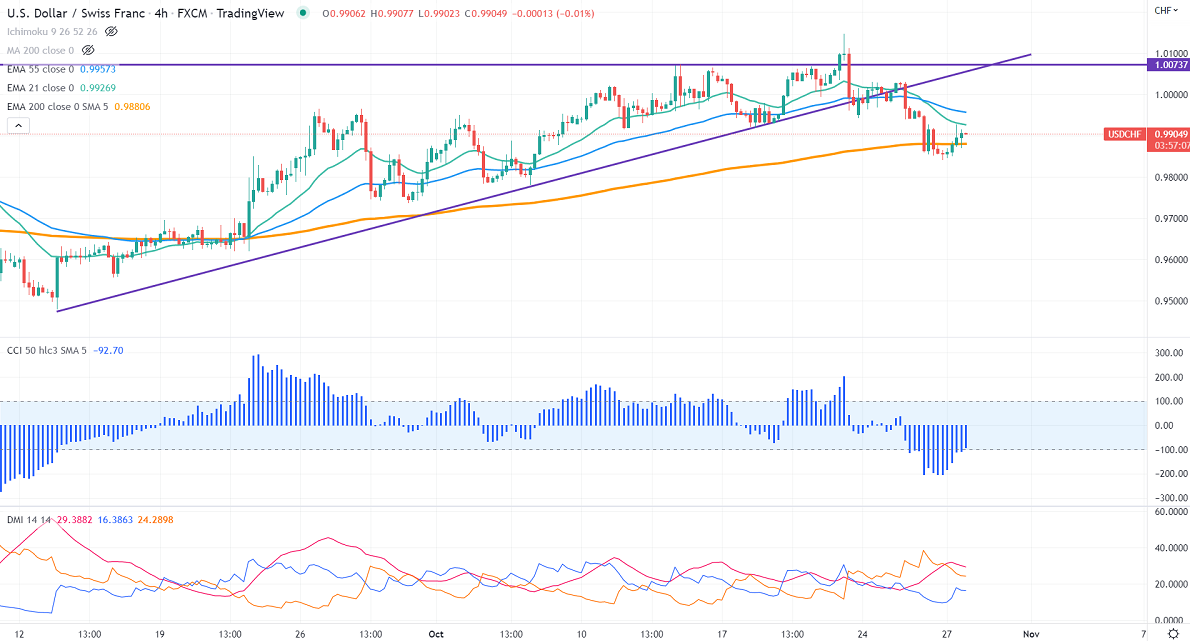Click the 1.00000 price axis label
This screenshot has height=641, width=1190.
click(1171, 95)
